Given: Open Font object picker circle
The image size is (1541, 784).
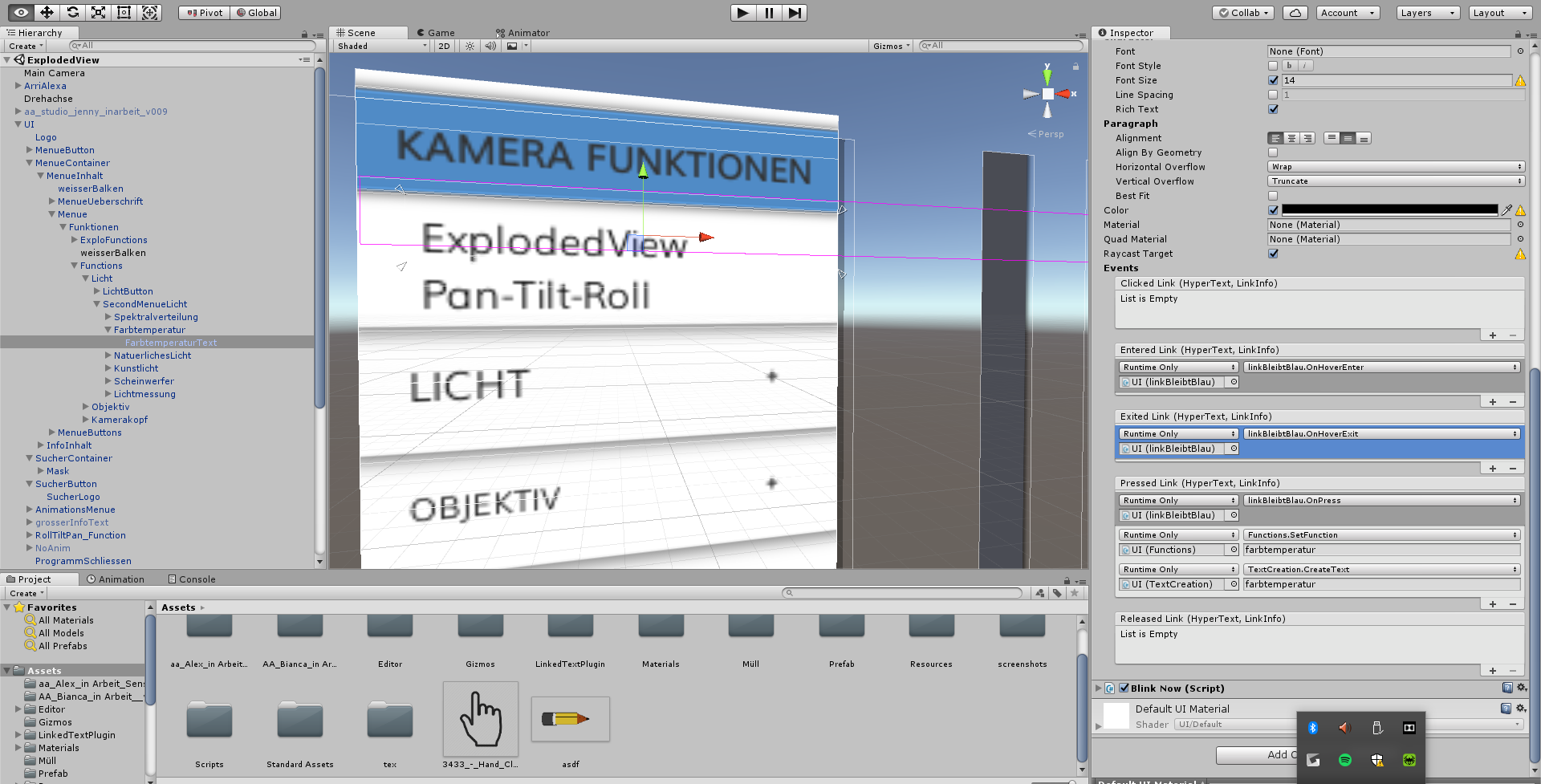Looking at the screenshot, I should pyautogui.click(x=1520, y=51).
